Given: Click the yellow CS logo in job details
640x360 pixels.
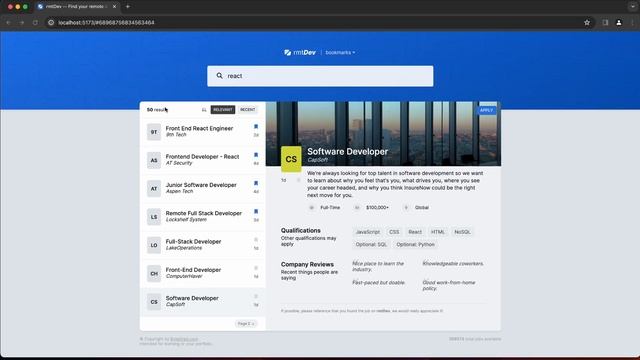Looking at the screenshot, I should 291,159.
